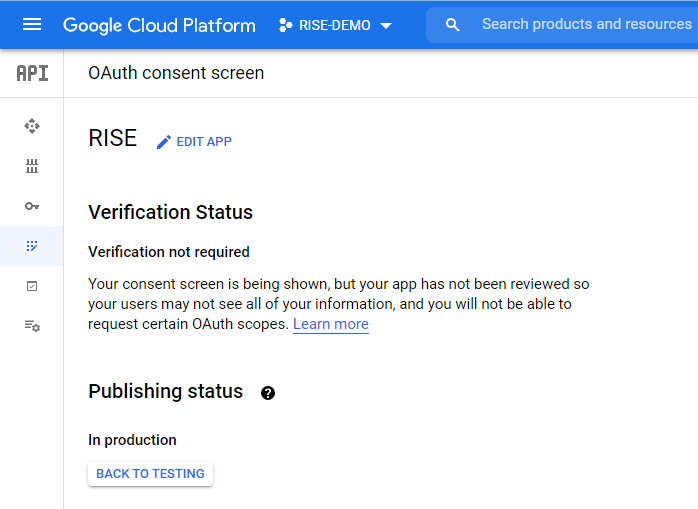698x509 pixels.
Task: Open Page usage agreements sidebar icon
Action: click(x=32, y=326)
